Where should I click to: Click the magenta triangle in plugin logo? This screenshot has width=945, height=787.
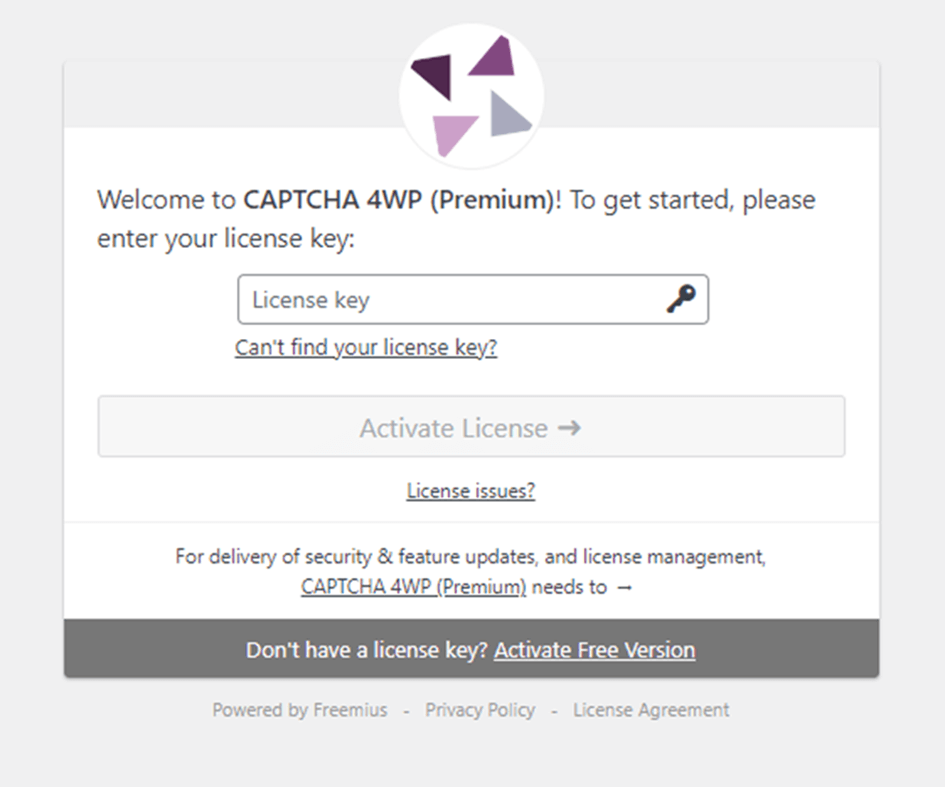[492, 57]
